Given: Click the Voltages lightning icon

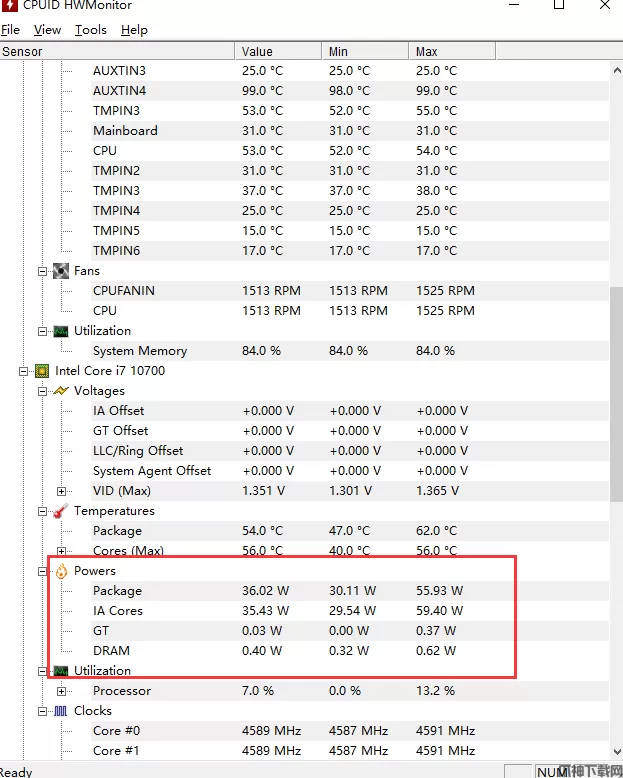Looking at the screenshot, I should [x=60, y=391].
